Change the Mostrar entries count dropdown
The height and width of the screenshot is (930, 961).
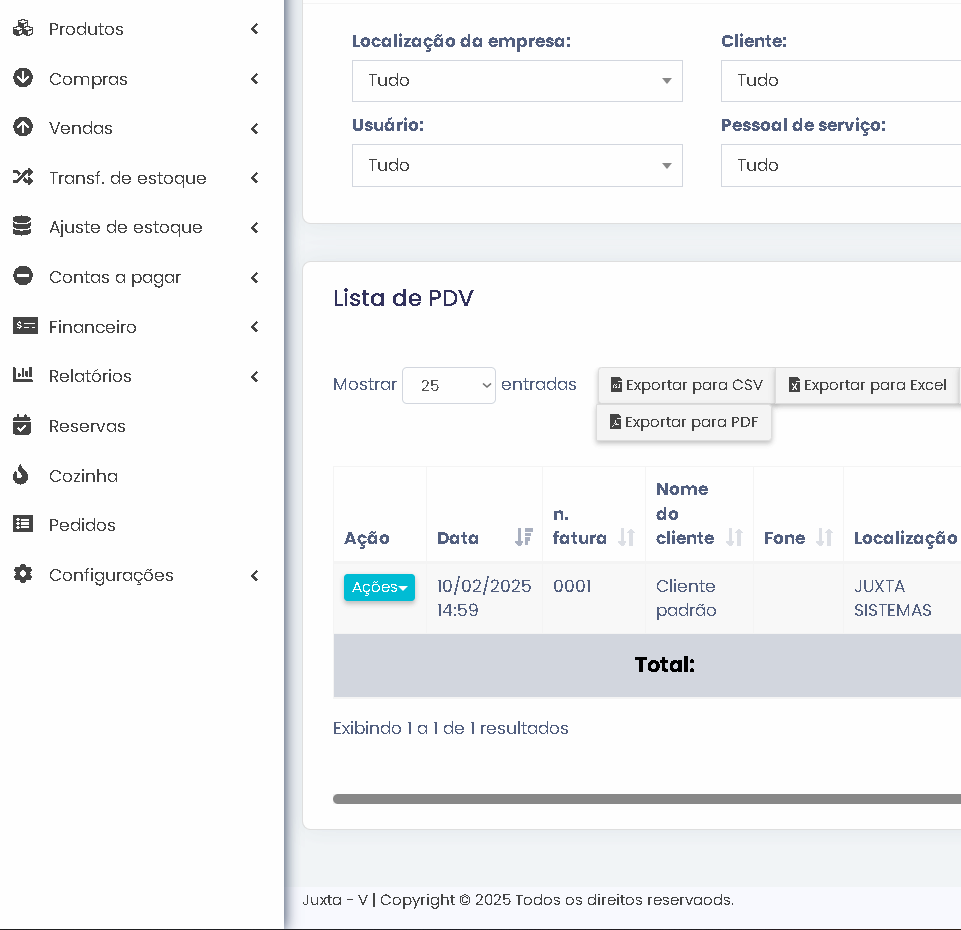448,385
